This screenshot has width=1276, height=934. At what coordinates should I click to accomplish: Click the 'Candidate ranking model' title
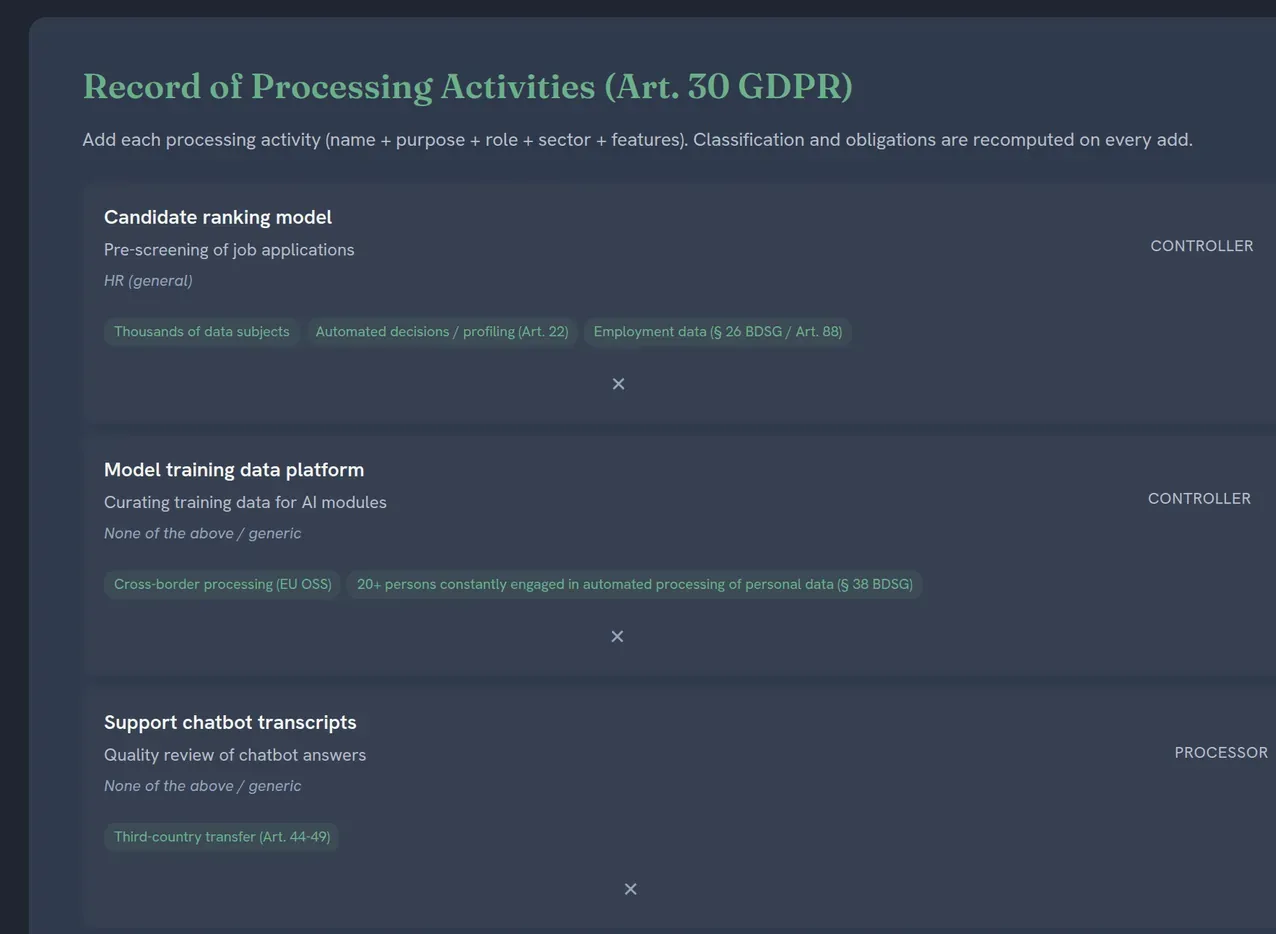pyautogui.click(x=218, y=217)
